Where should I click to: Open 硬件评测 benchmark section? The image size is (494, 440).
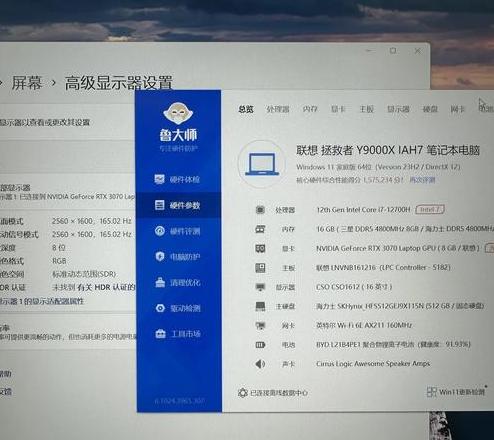pos(178,231)
